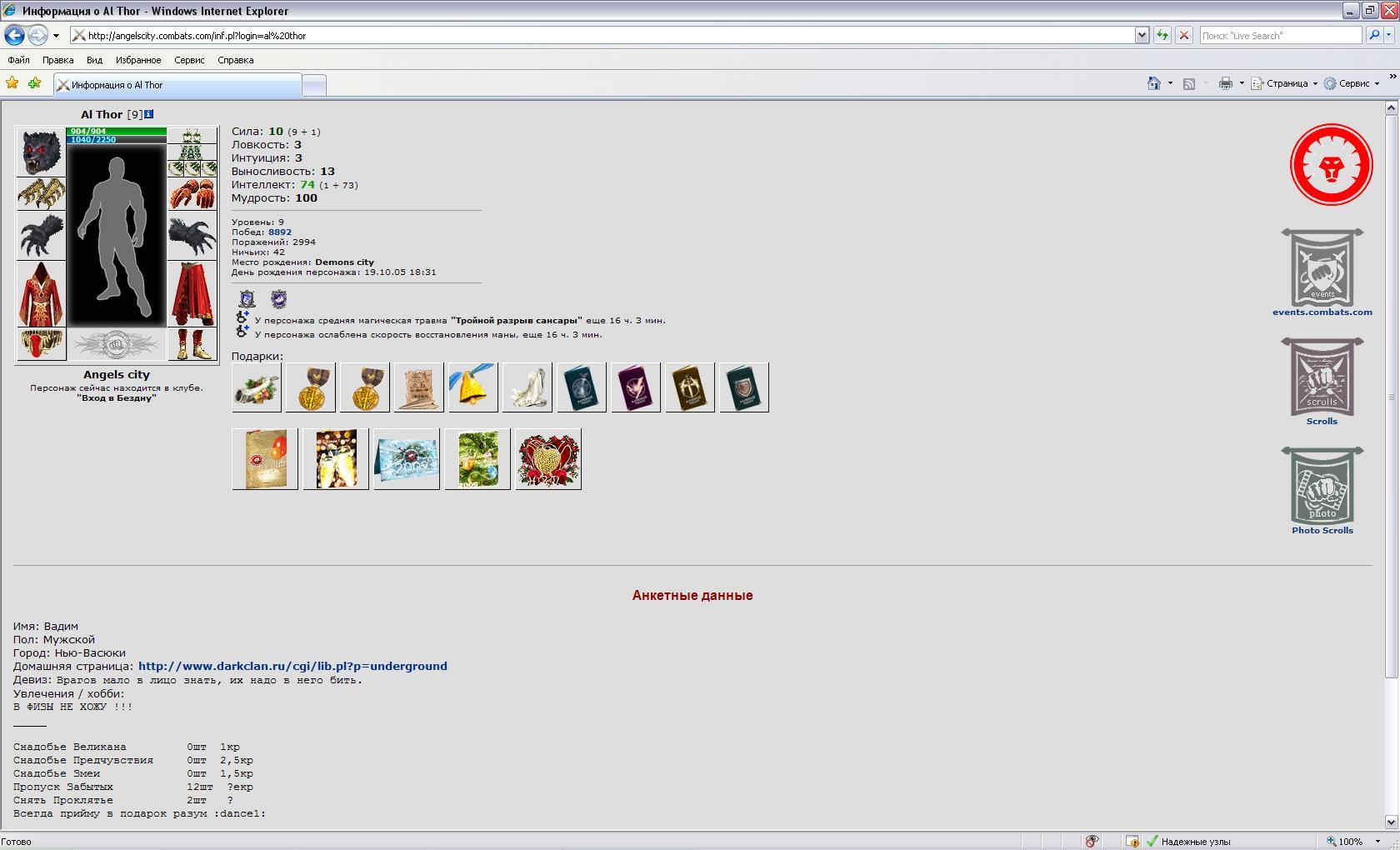Click the red belt item slot
Screen dimensions: 1400x850
click(41, 344)
